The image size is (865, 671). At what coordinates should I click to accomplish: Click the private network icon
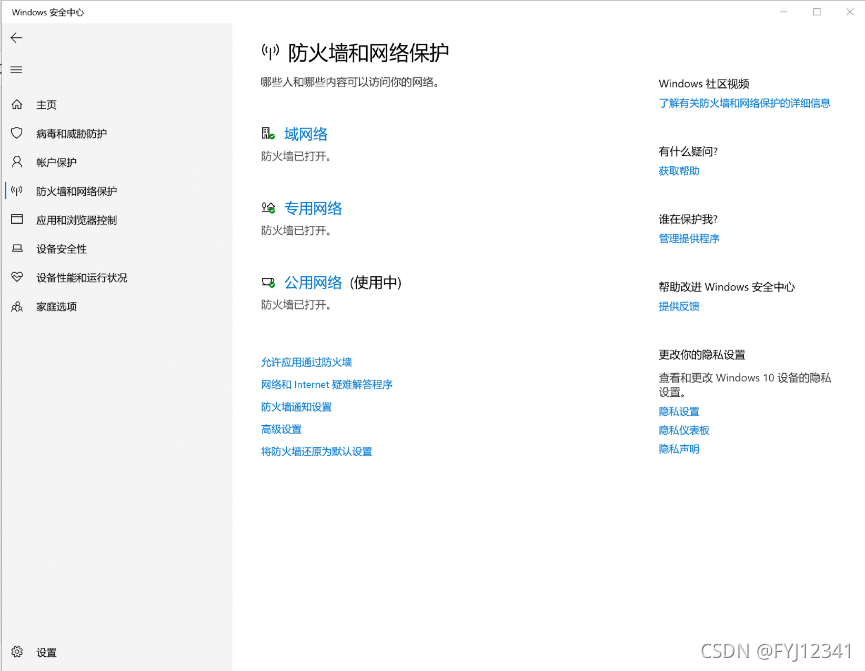coord(268,207)
